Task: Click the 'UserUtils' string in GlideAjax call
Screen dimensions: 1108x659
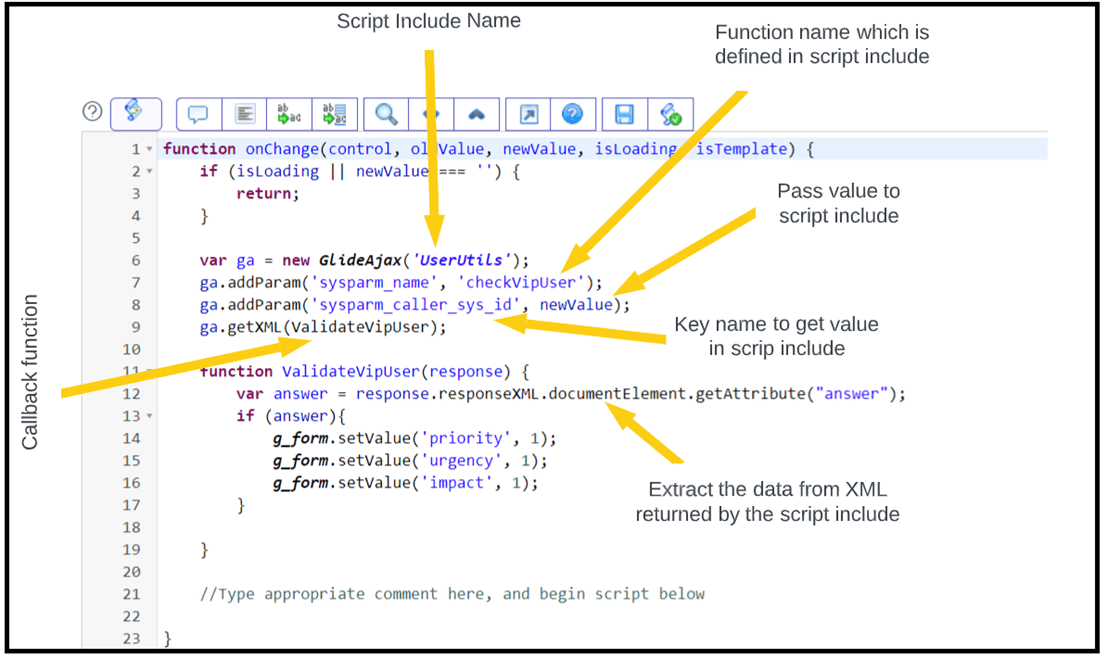Action: [461, 260]
